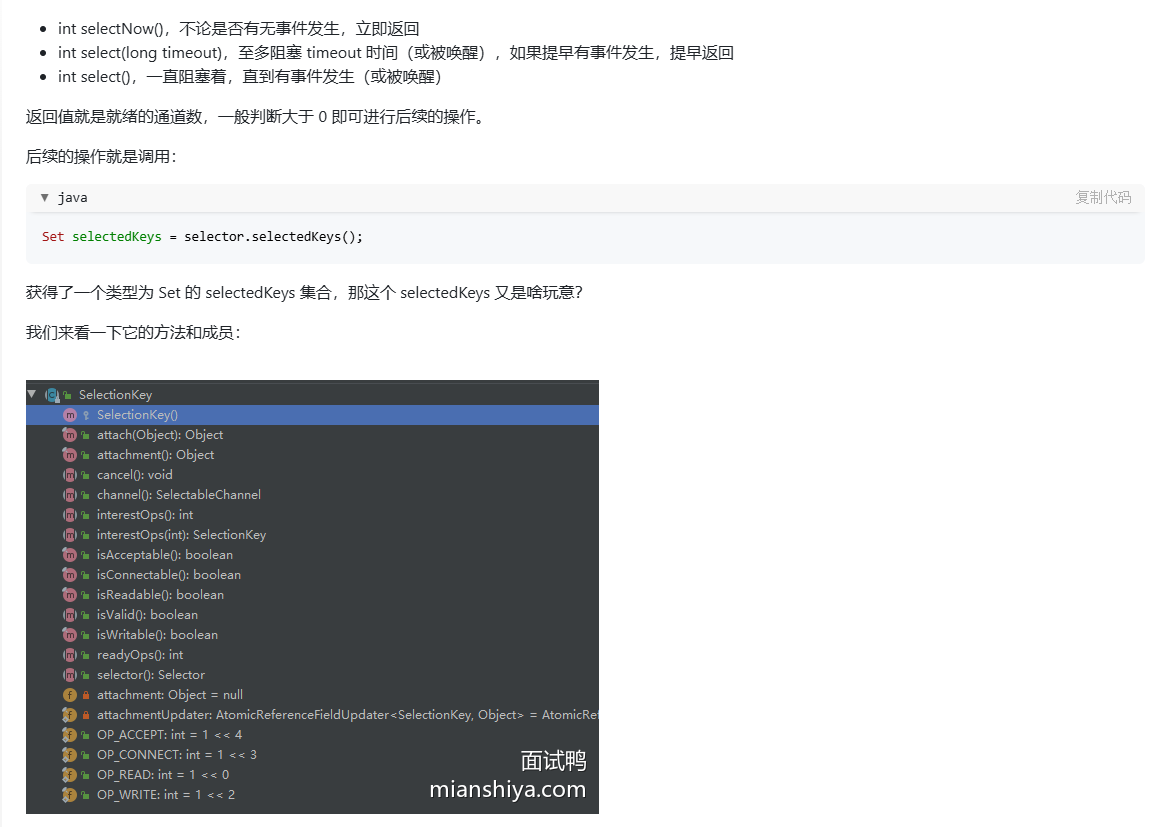The image size is (1163, 827).
Task: Select isWritable(): boolean entry
Action: 157,635
